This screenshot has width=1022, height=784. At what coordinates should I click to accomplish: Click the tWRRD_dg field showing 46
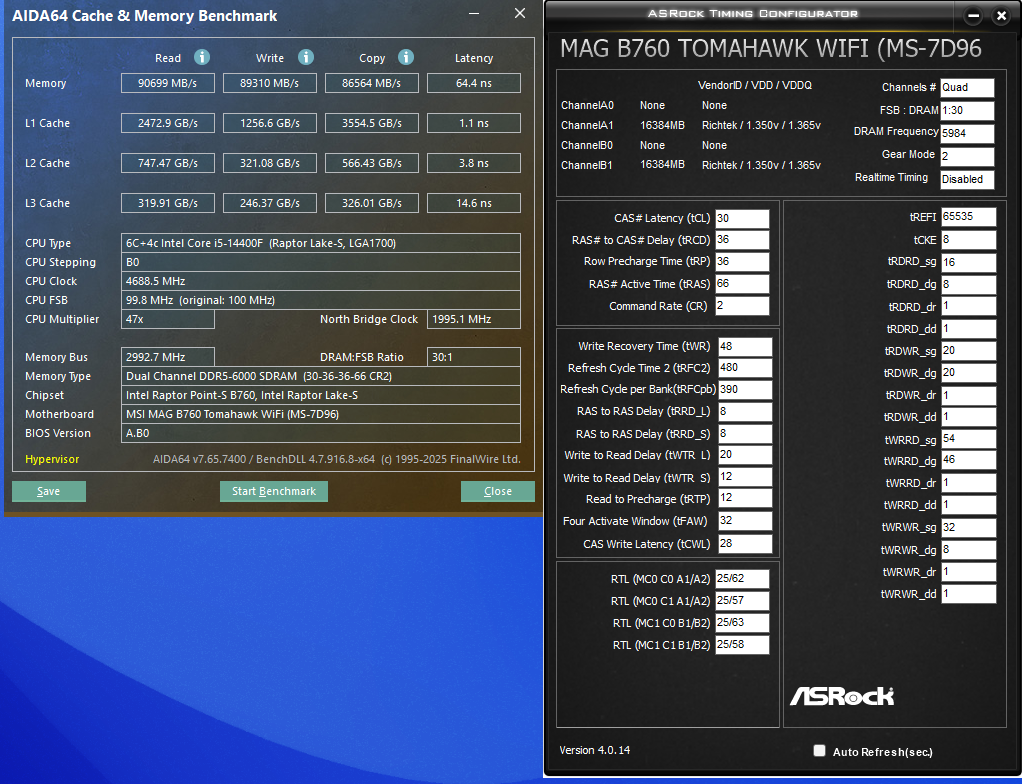969,460
